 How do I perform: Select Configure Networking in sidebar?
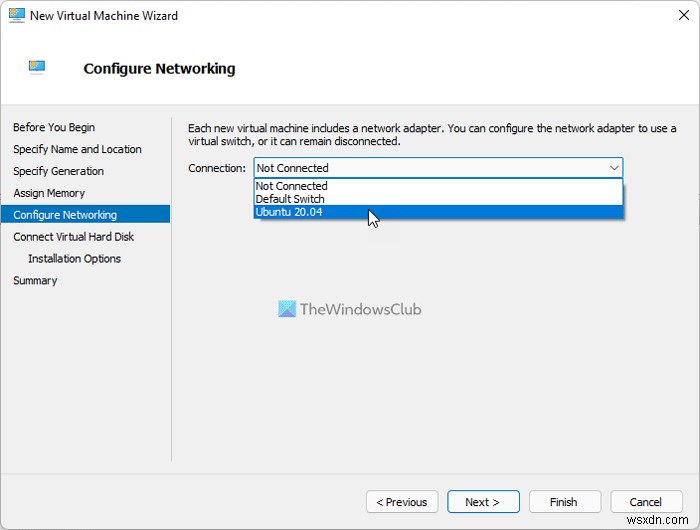[x=65, y=215]
